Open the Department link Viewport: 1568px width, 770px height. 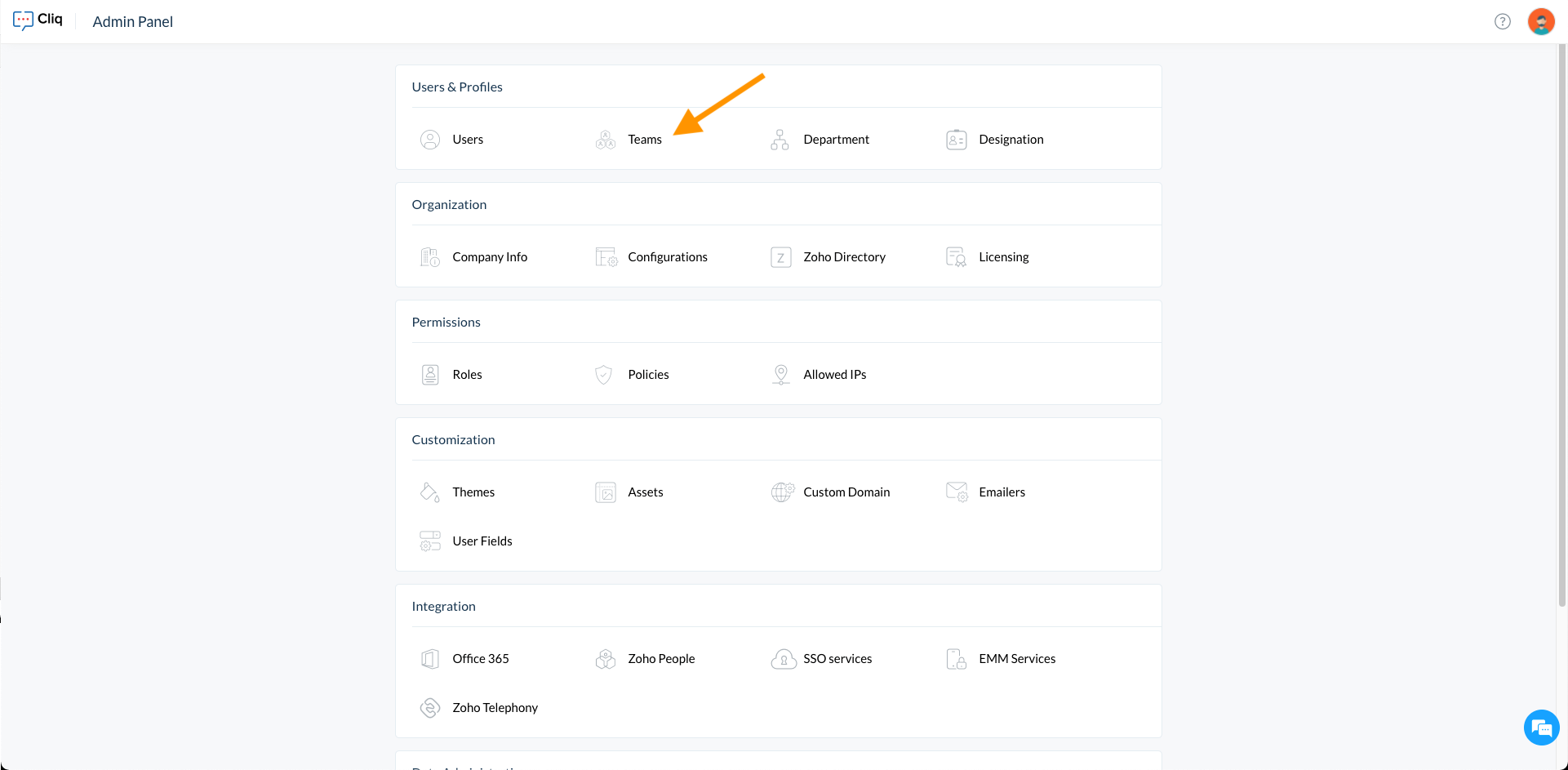(837, 140)
